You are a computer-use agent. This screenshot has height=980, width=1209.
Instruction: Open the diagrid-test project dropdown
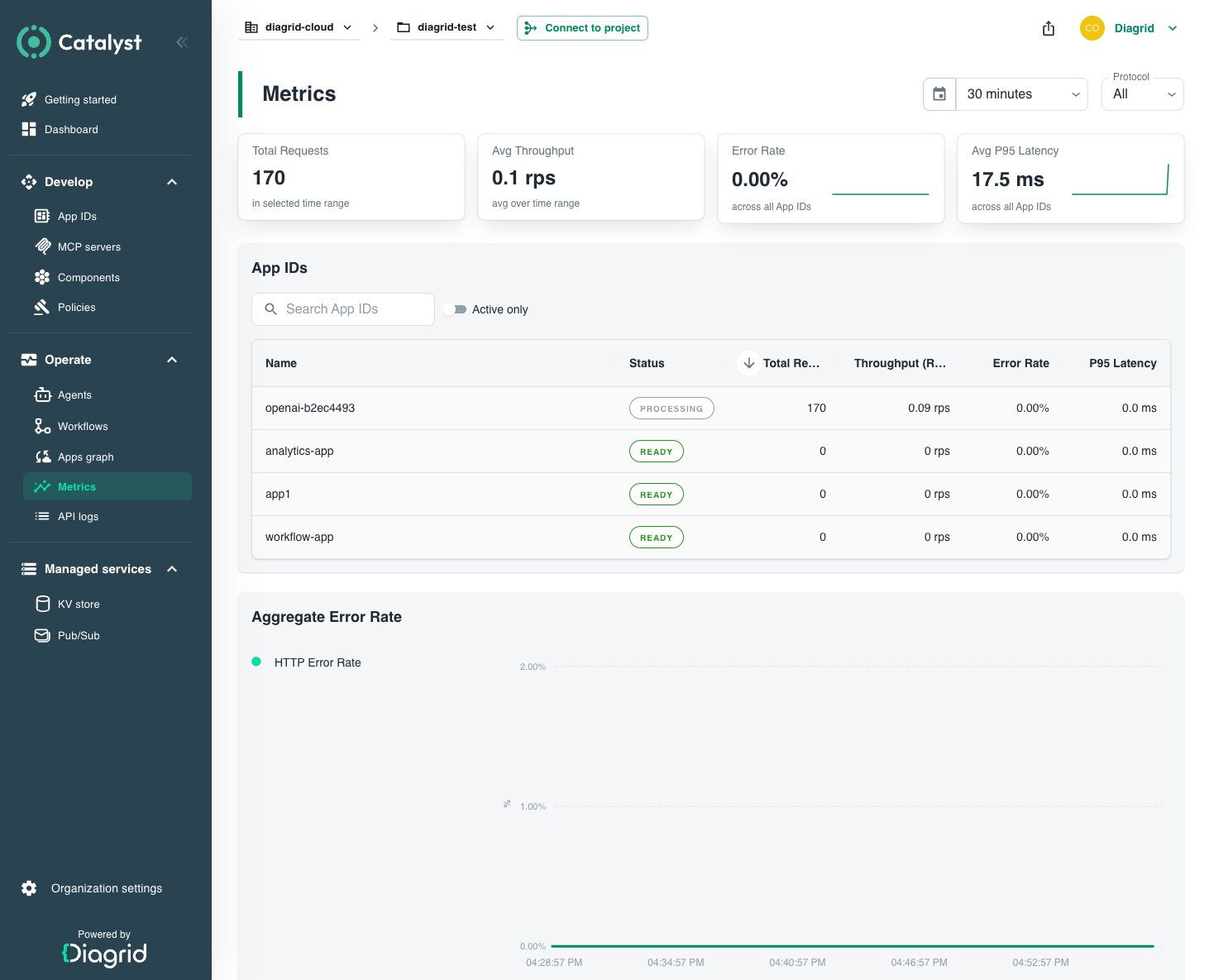[447, 27]
